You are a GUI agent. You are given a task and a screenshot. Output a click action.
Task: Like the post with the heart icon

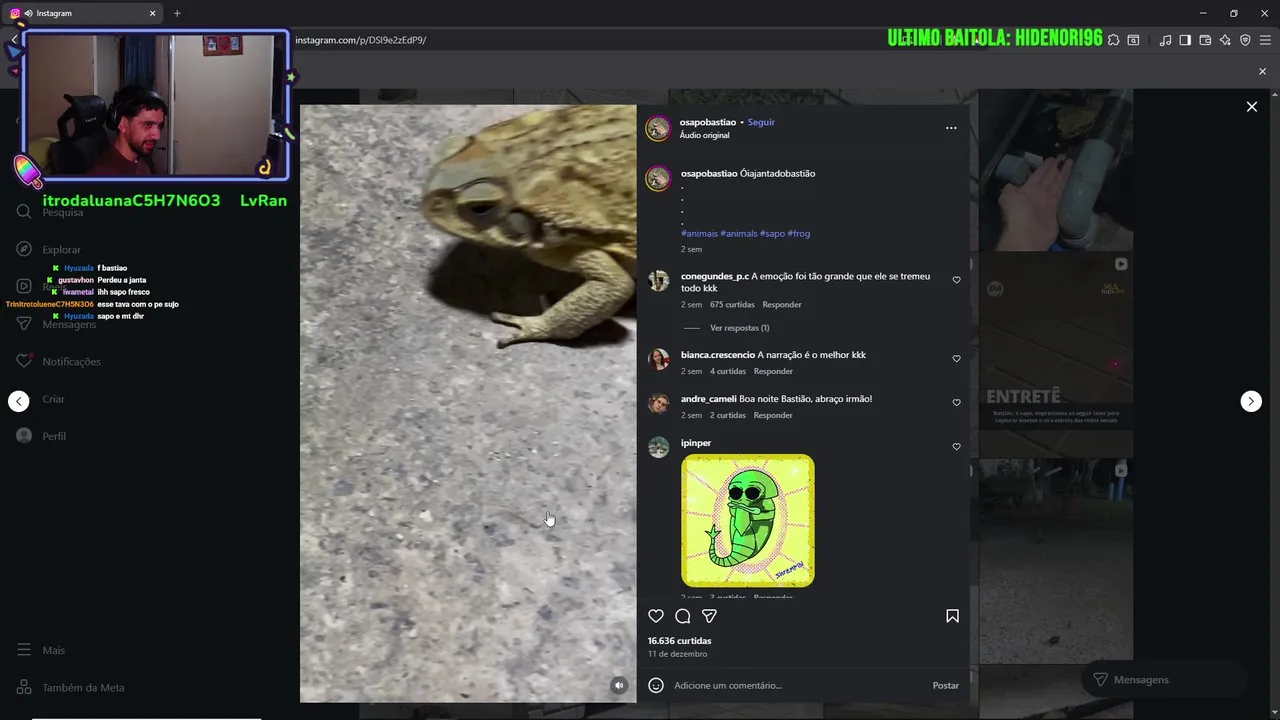(656, 616)
